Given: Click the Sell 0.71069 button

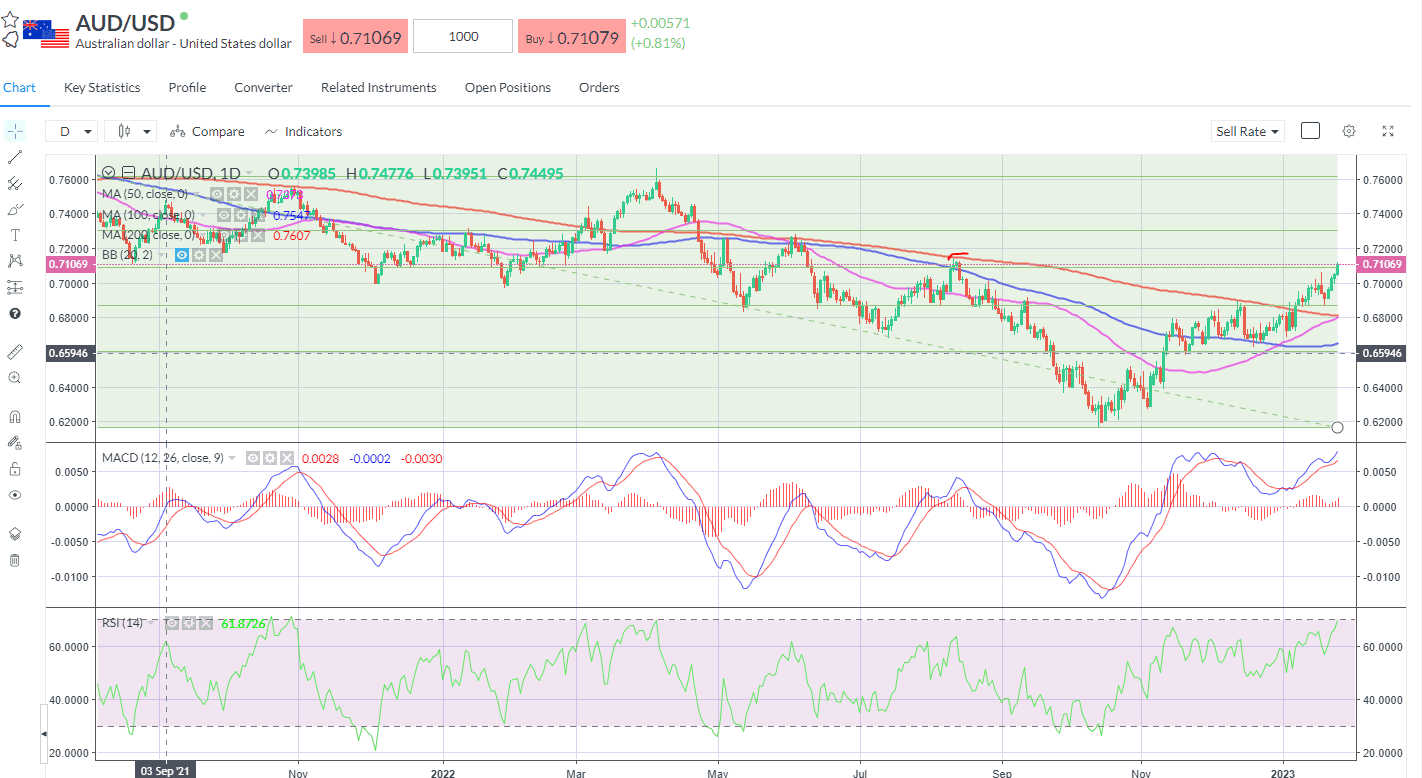Looking at the screenshot, I should tap(355, 37).
